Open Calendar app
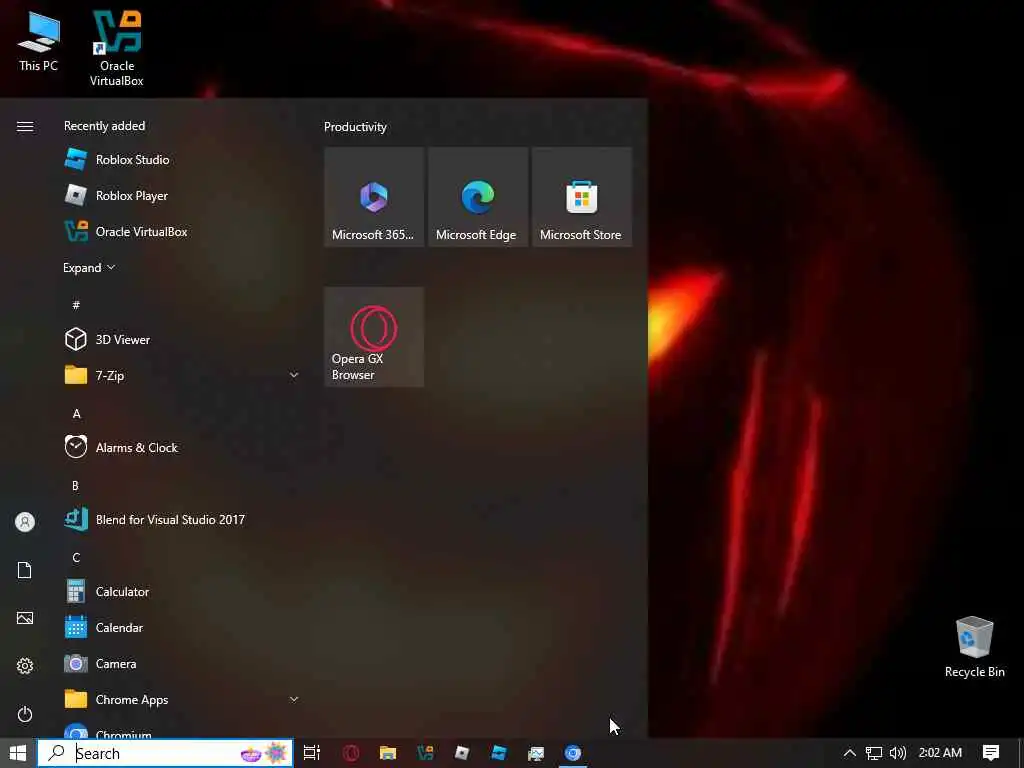Screen dimensions: 1024x768 (180, 628)
